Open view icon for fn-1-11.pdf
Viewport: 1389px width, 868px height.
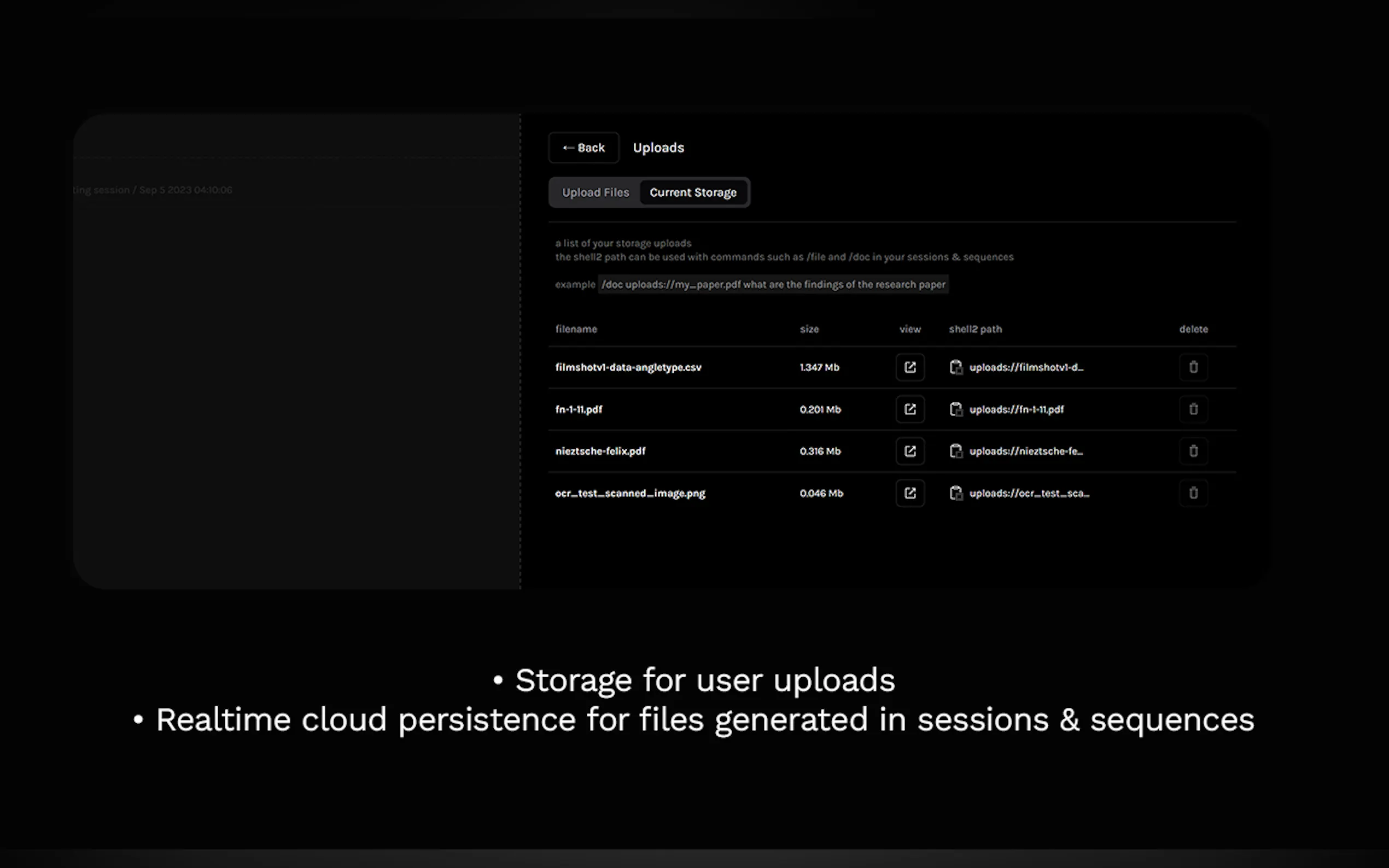coord(909,409)
